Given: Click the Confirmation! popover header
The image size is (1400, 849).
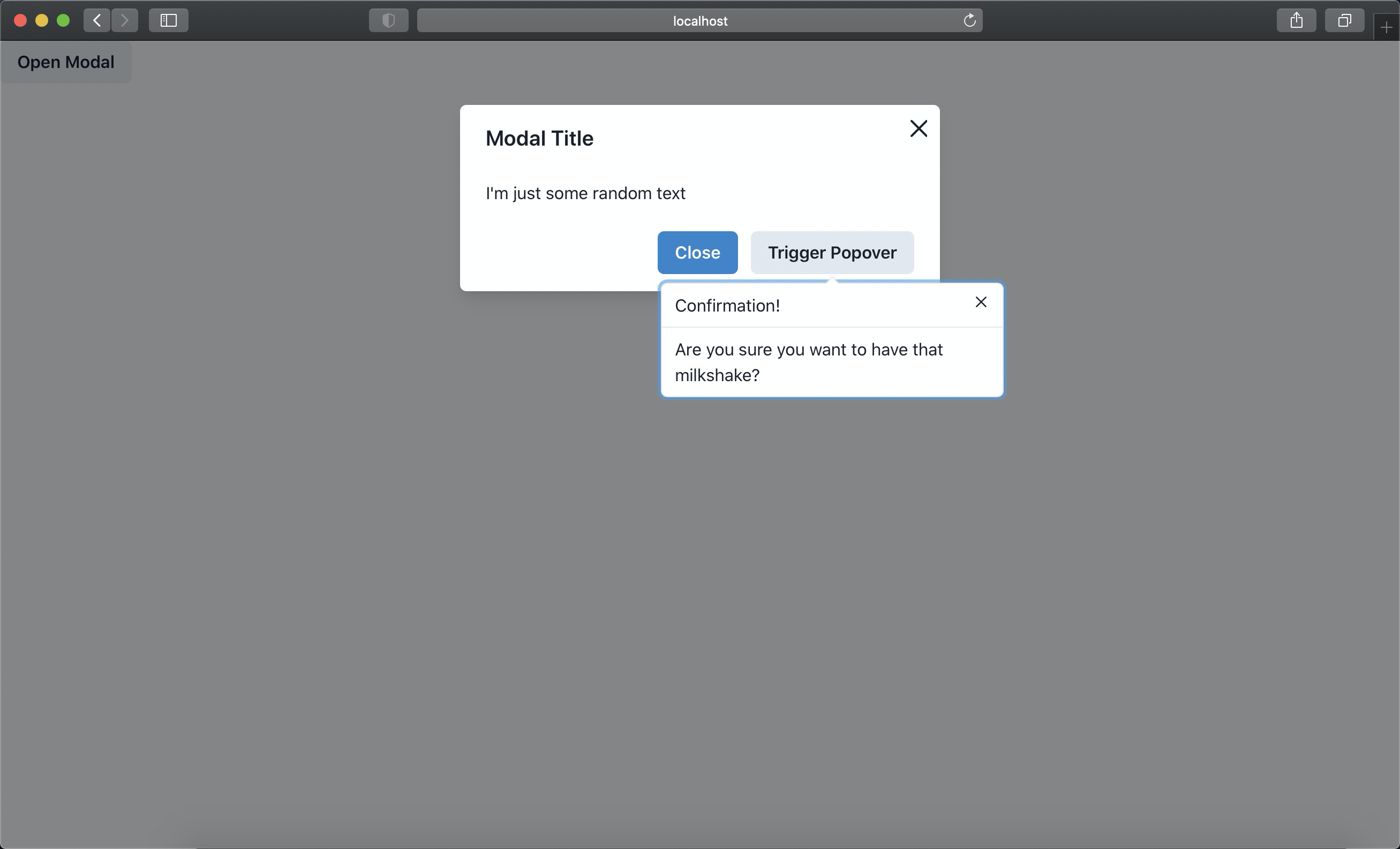Looking at the screenshot, I should coord(727,305).
